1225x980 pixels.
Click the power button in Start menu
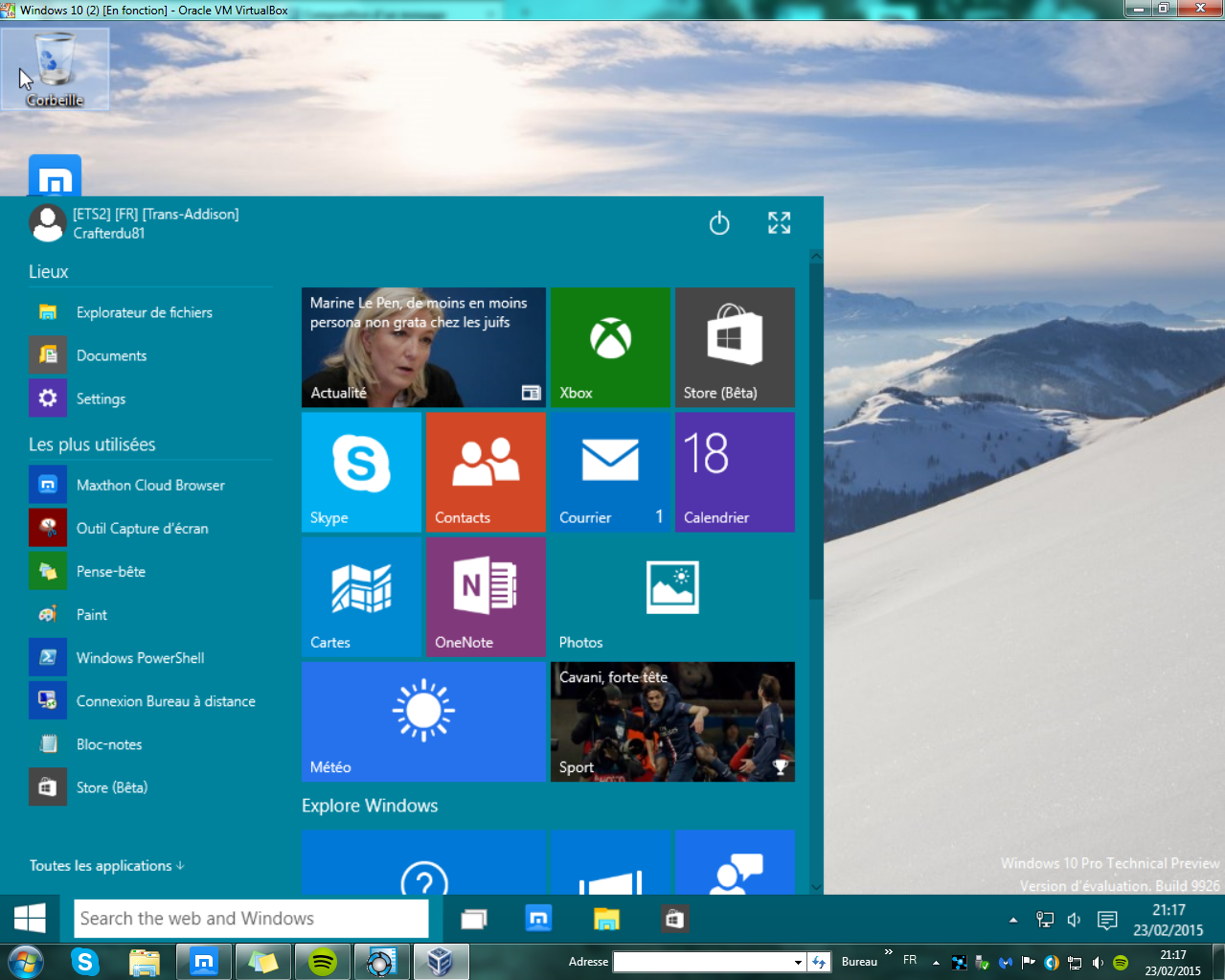coord(719,223)
